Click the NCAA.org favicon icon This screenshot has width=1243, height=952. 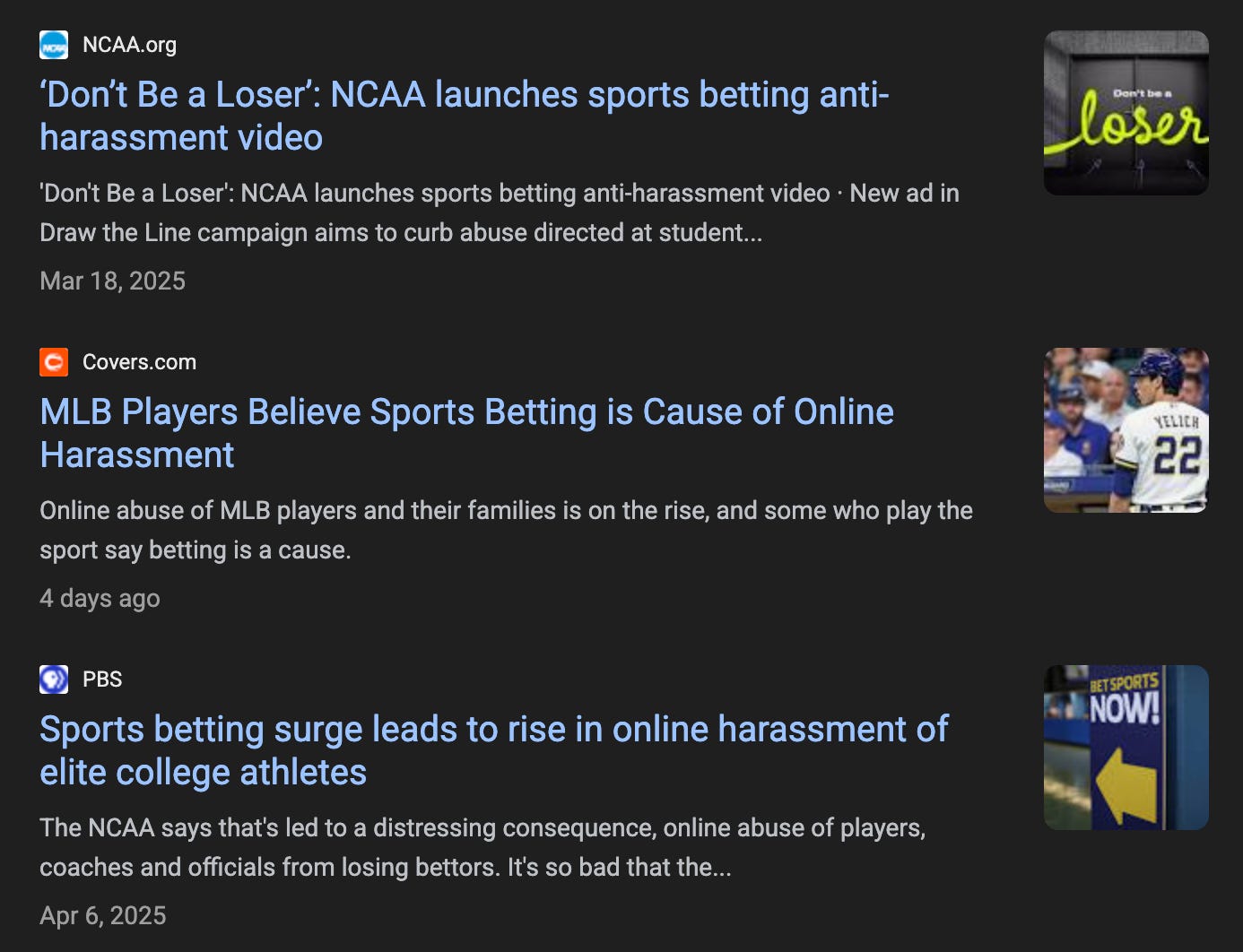click(54, 45)
